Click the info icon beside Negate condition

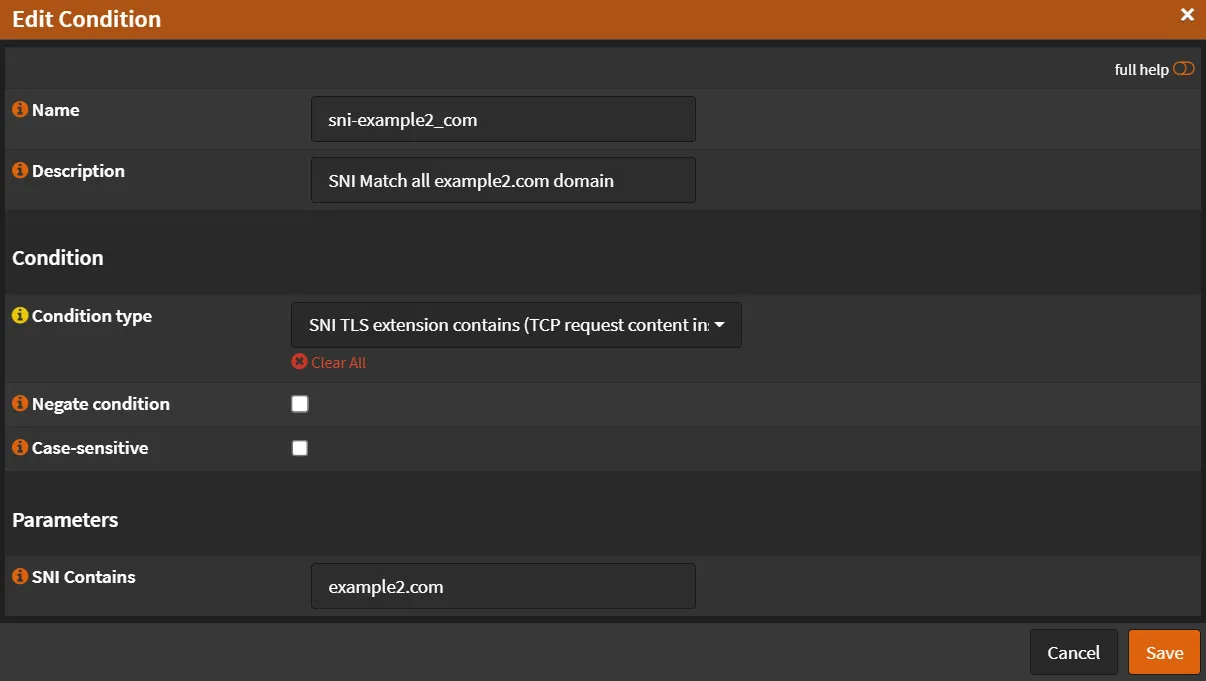click(19, 404)
